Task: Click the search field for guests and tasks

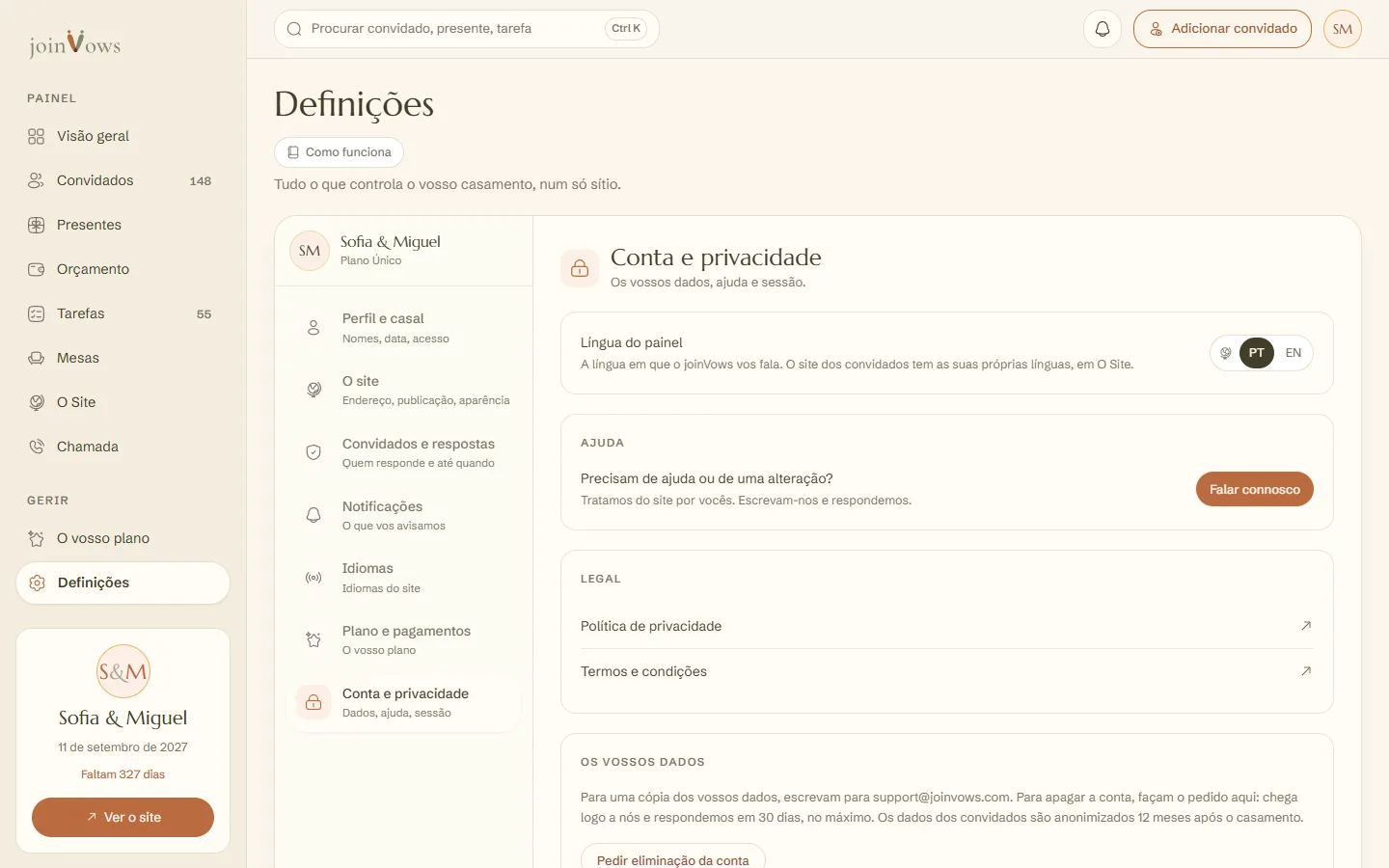Action: pyautogui.click(x=467, y=29)
